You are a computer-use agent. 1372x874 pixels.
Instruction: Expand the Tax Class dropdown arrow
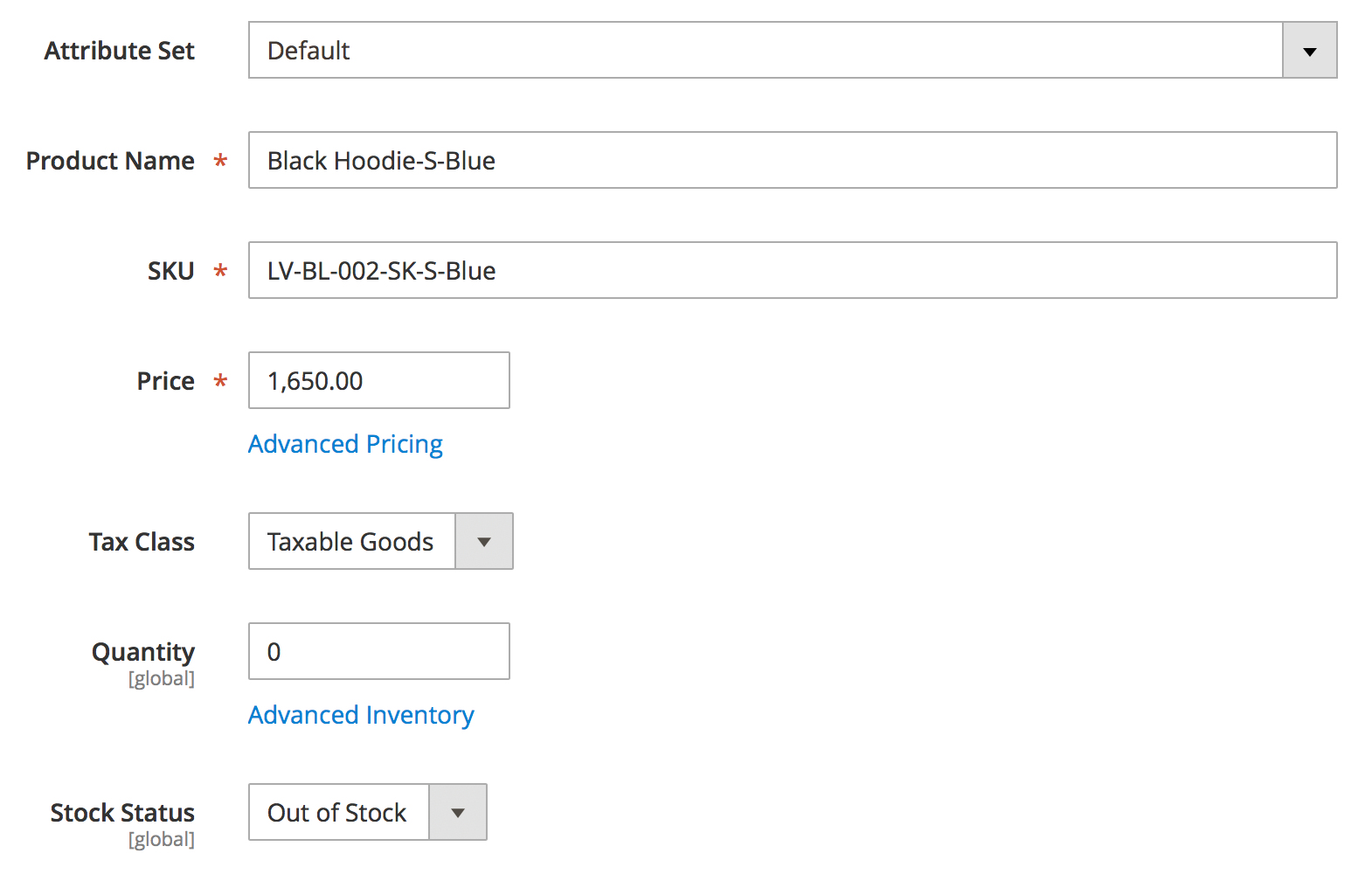(x=483, y=542)
